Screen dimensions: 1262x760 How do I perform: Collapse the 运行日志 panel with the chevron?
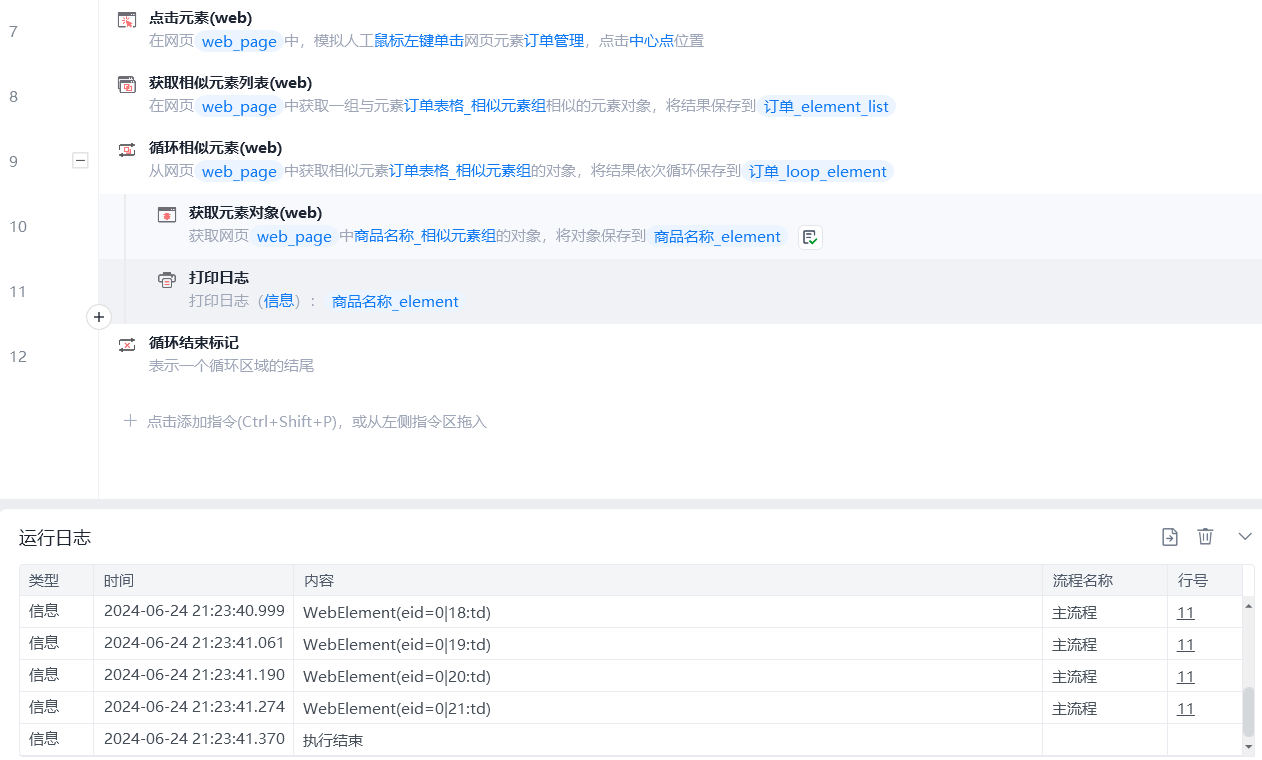click(1245, 537)
